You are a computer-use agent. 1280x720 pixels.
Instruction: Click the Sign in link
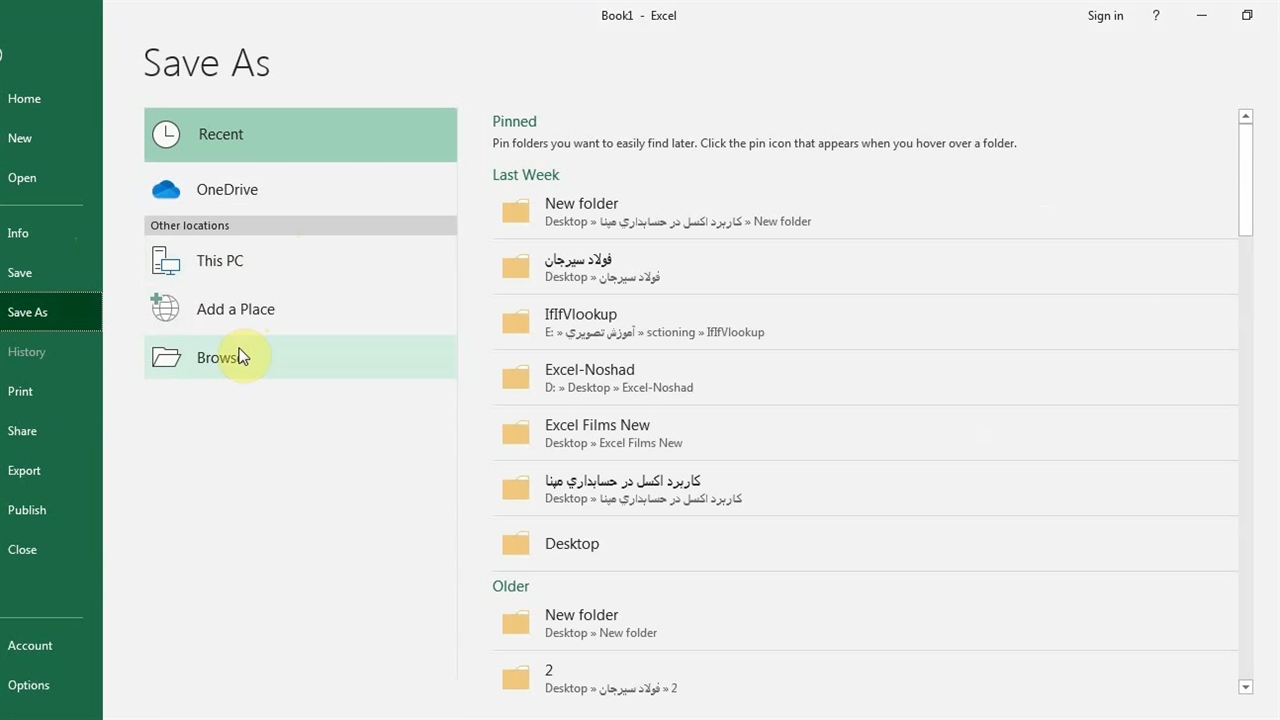(1105, 15)
